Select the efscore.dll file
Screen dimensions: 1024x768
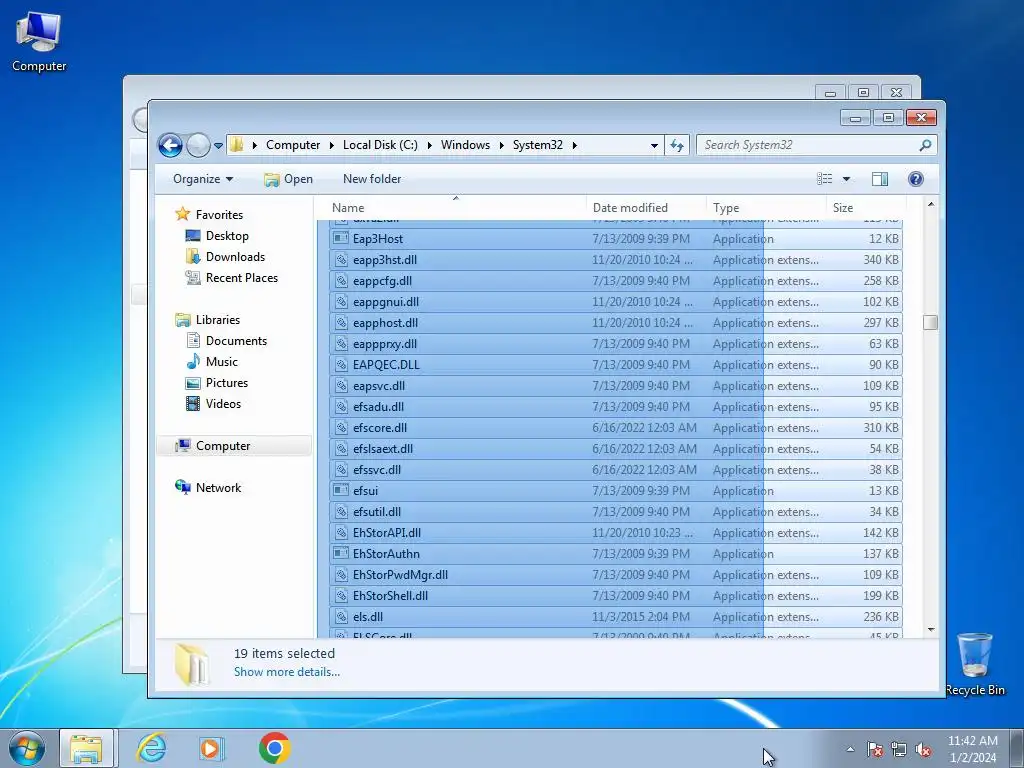(x=616, y=428)
